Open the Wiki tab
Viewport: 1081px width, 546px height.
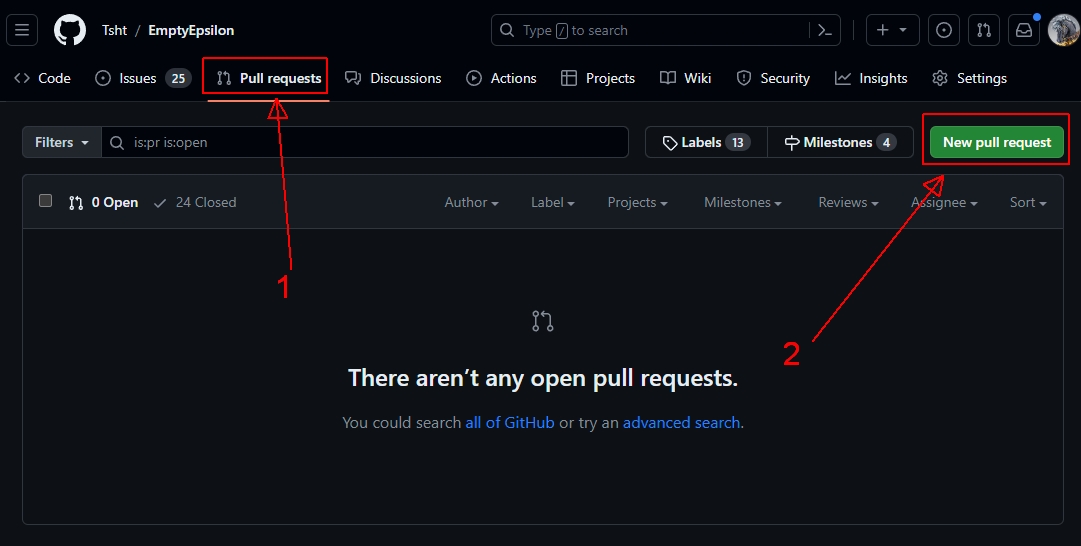685,79
